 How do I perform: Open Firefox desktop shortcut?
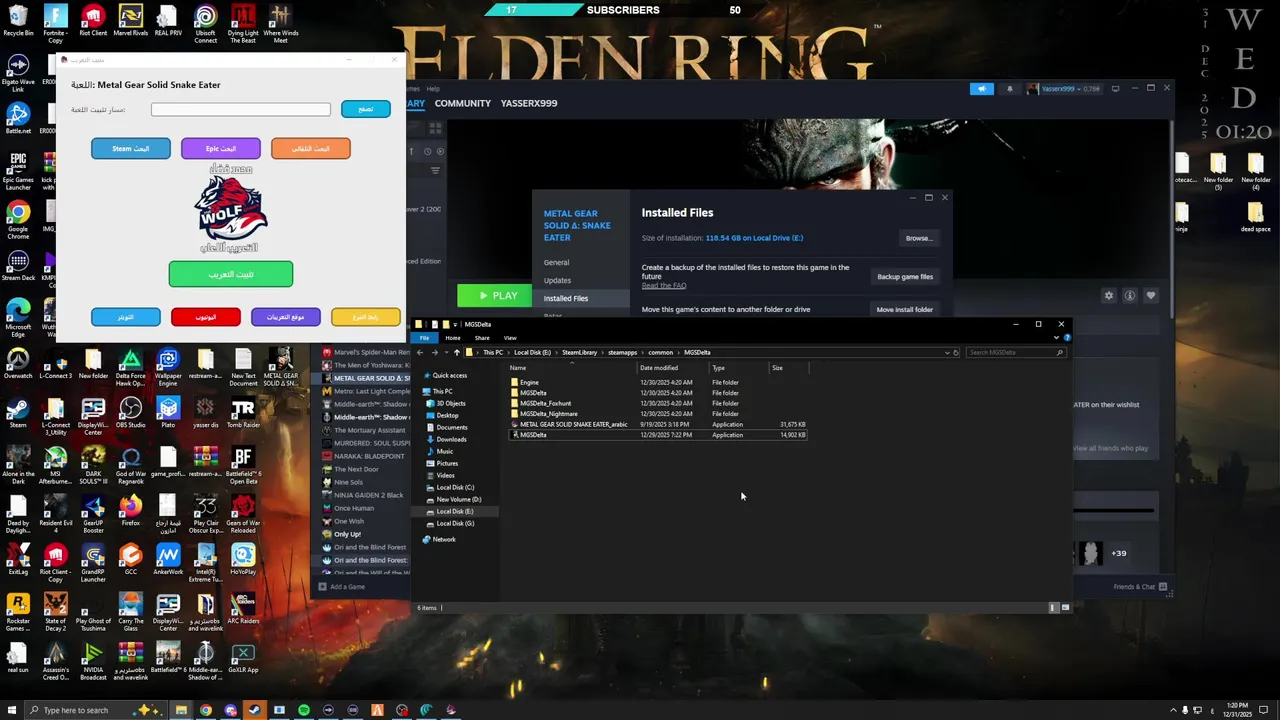pyautogui.click(x=130, y=510)
